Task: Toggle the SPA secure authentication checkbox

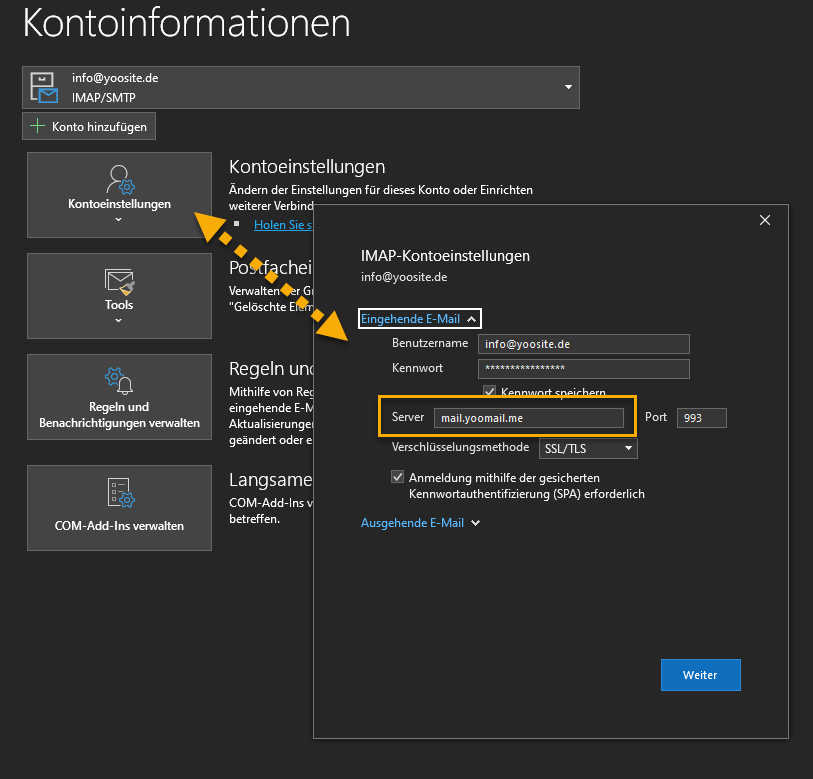Action: pyautogui.click(x=398, y=478)
